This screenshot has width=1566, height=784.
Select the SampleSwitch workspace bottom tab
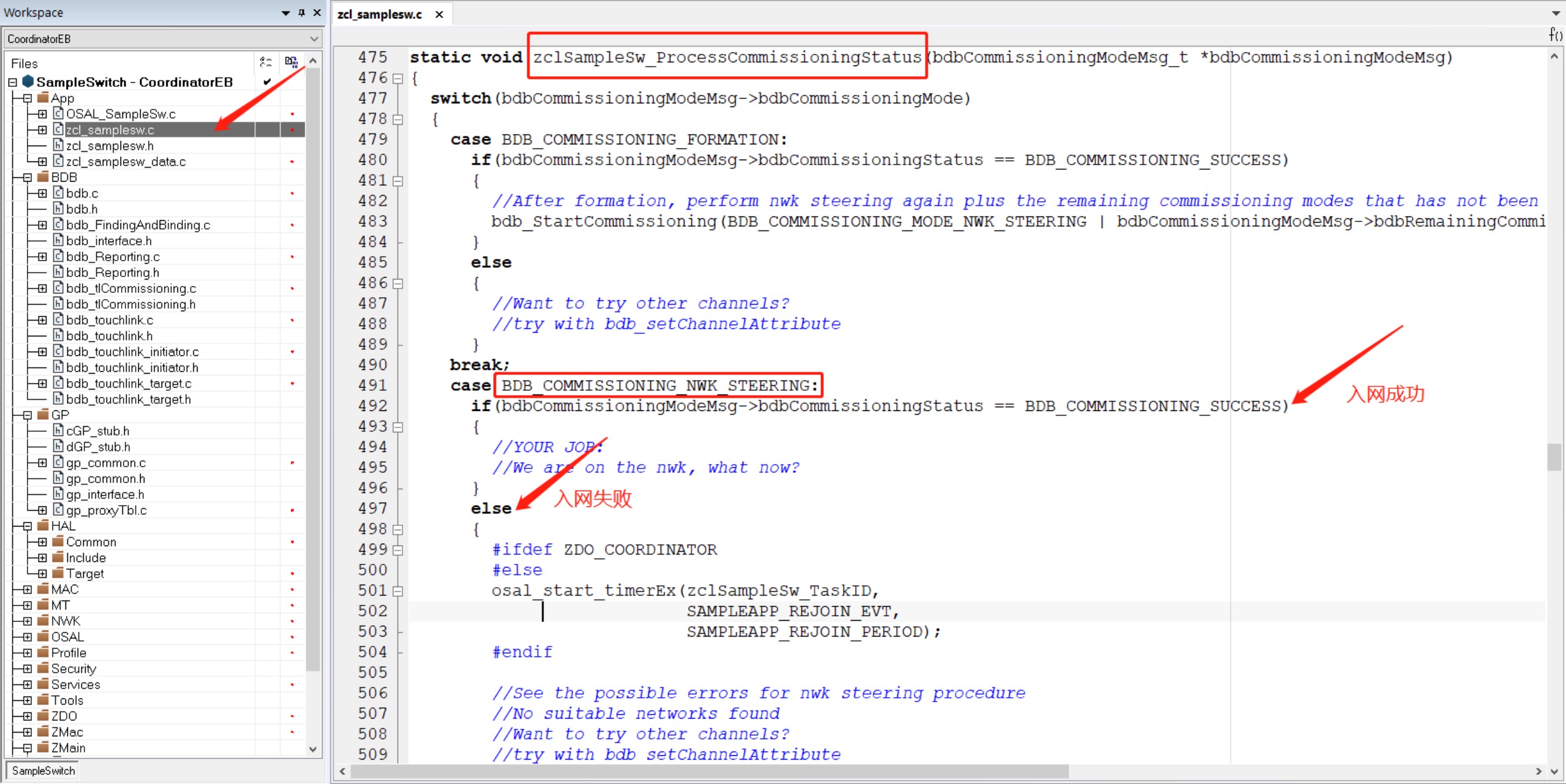tap(43, 771)
